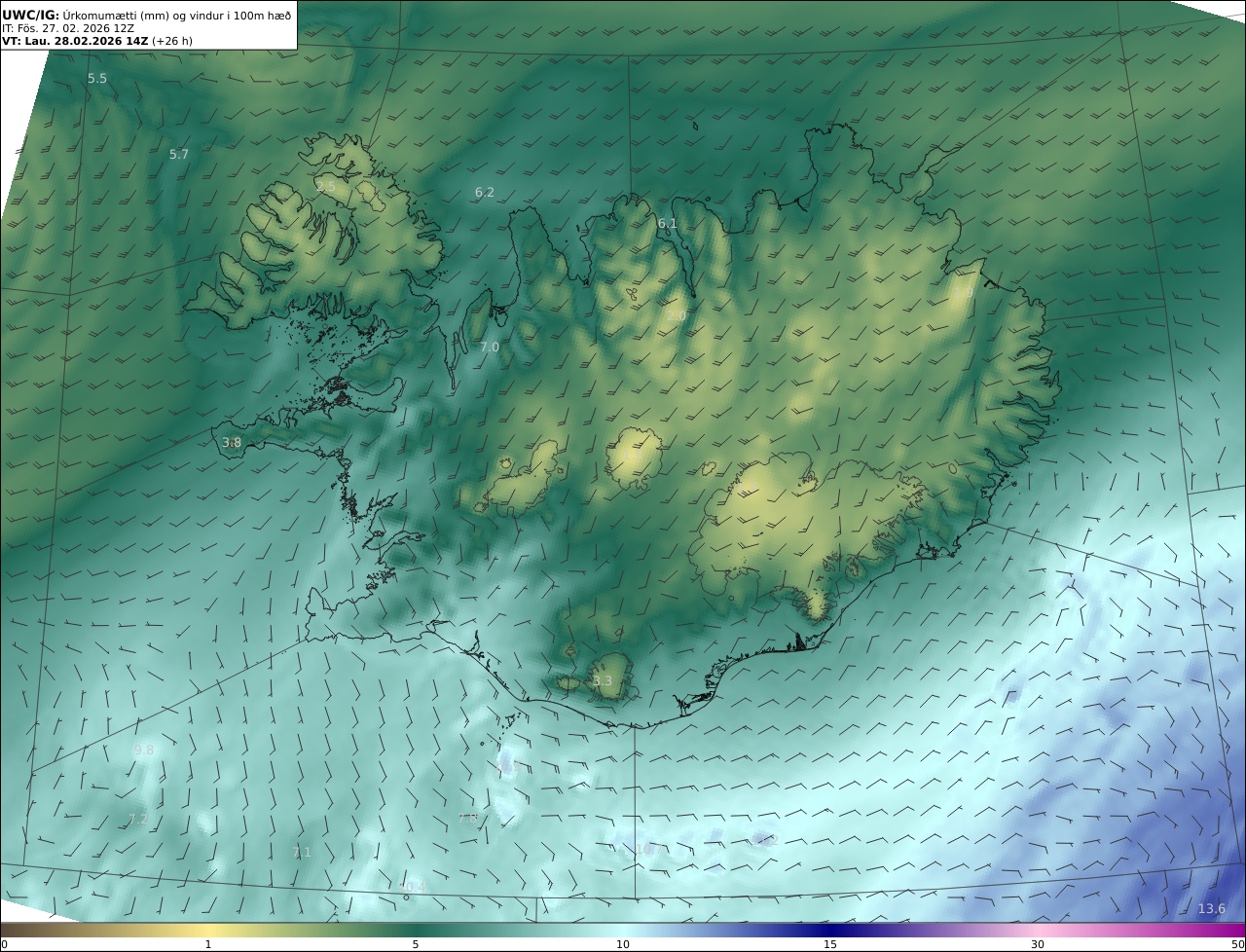The image size is (1246, 952).
Task: Click the 7.1 value label on the map
Action: click(x=302, y=852)
